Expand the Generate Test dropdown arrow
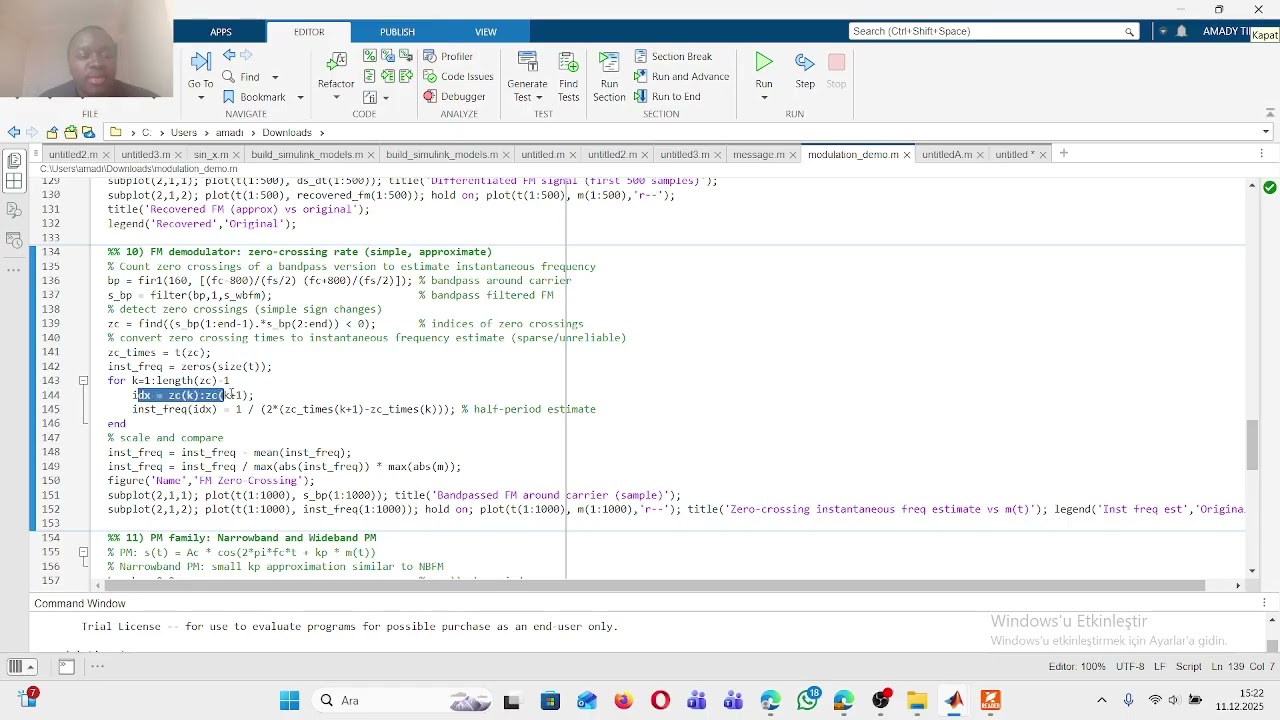The image size is (1280, 720). 539,97
